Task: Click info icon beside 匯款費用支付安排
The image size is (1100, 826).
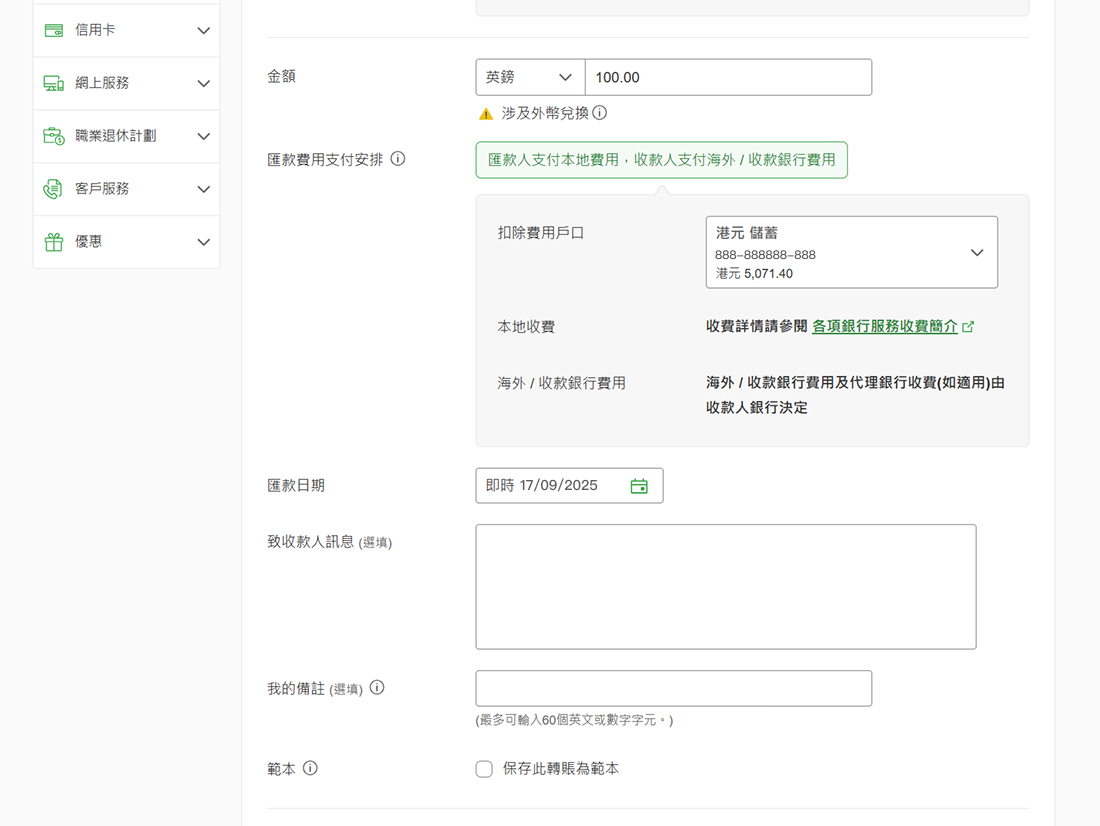Action: tap(398, 159)
